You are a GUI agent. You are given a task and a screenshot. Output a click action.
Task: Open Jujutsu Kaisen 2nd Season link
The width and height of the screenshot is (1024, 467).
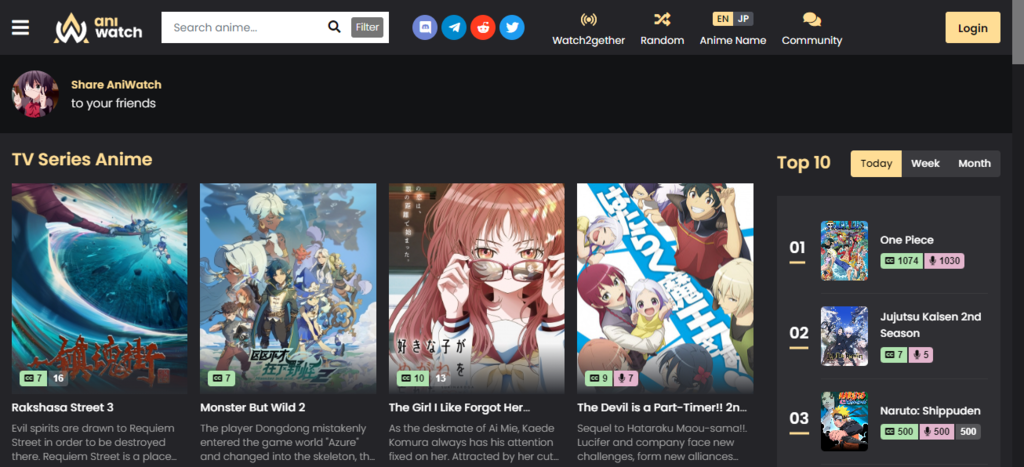point(931,325)
